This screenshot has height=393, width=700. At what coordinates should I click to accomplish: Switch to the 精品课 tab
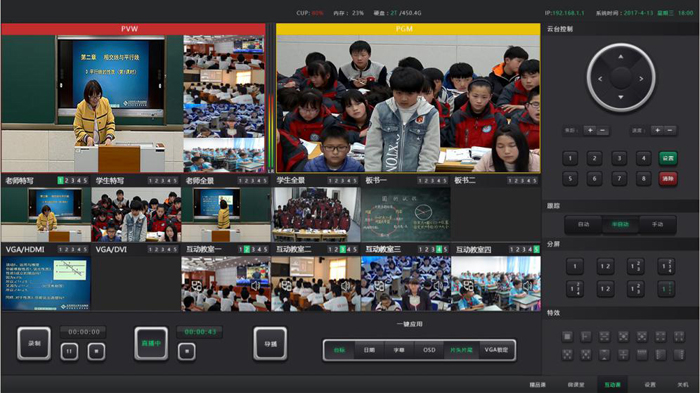tap(538, 385)
